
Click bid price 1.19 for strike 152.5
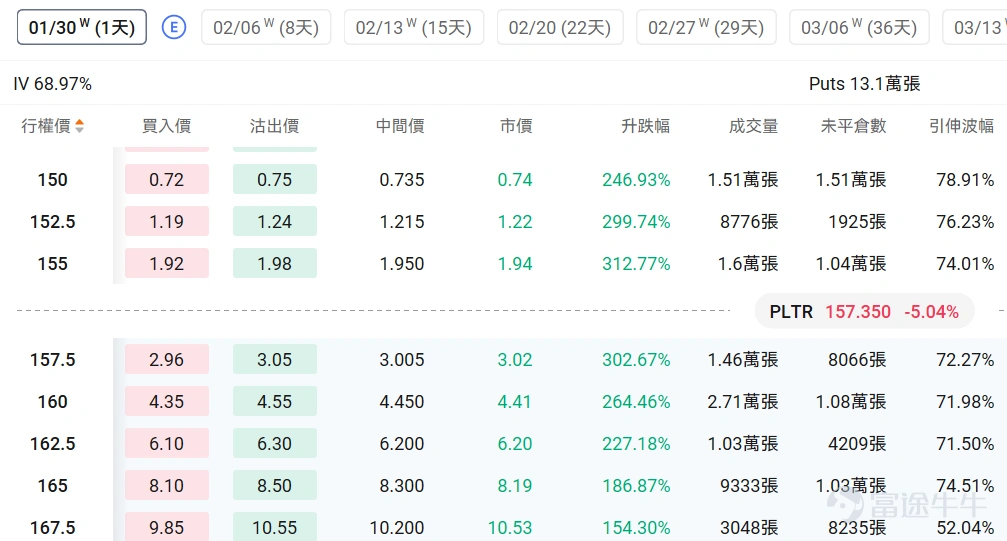click(x=167, y=222)
